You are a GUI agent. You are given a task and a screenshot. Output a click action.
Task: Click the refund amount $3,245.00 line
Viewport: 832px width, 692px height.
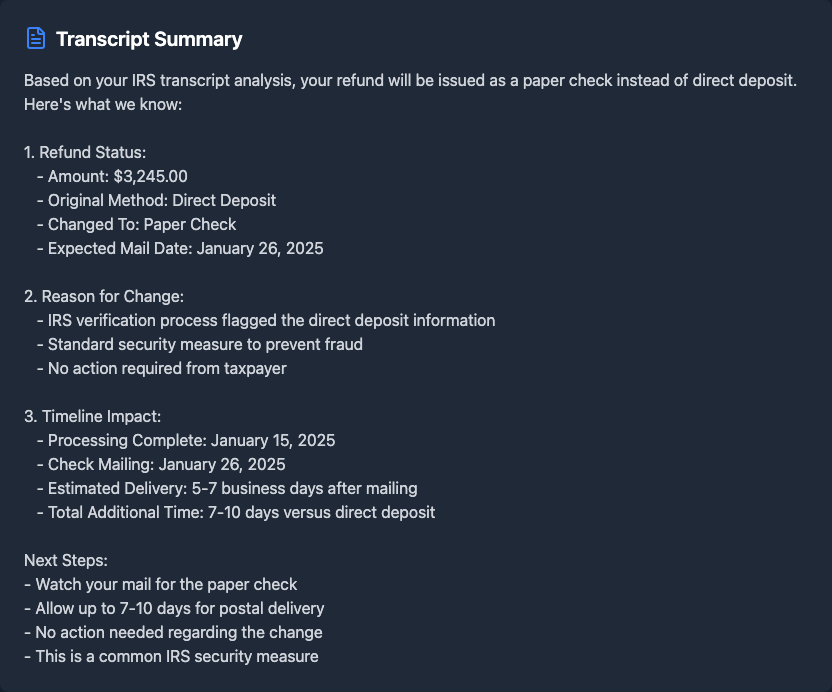tap(117, 176)
